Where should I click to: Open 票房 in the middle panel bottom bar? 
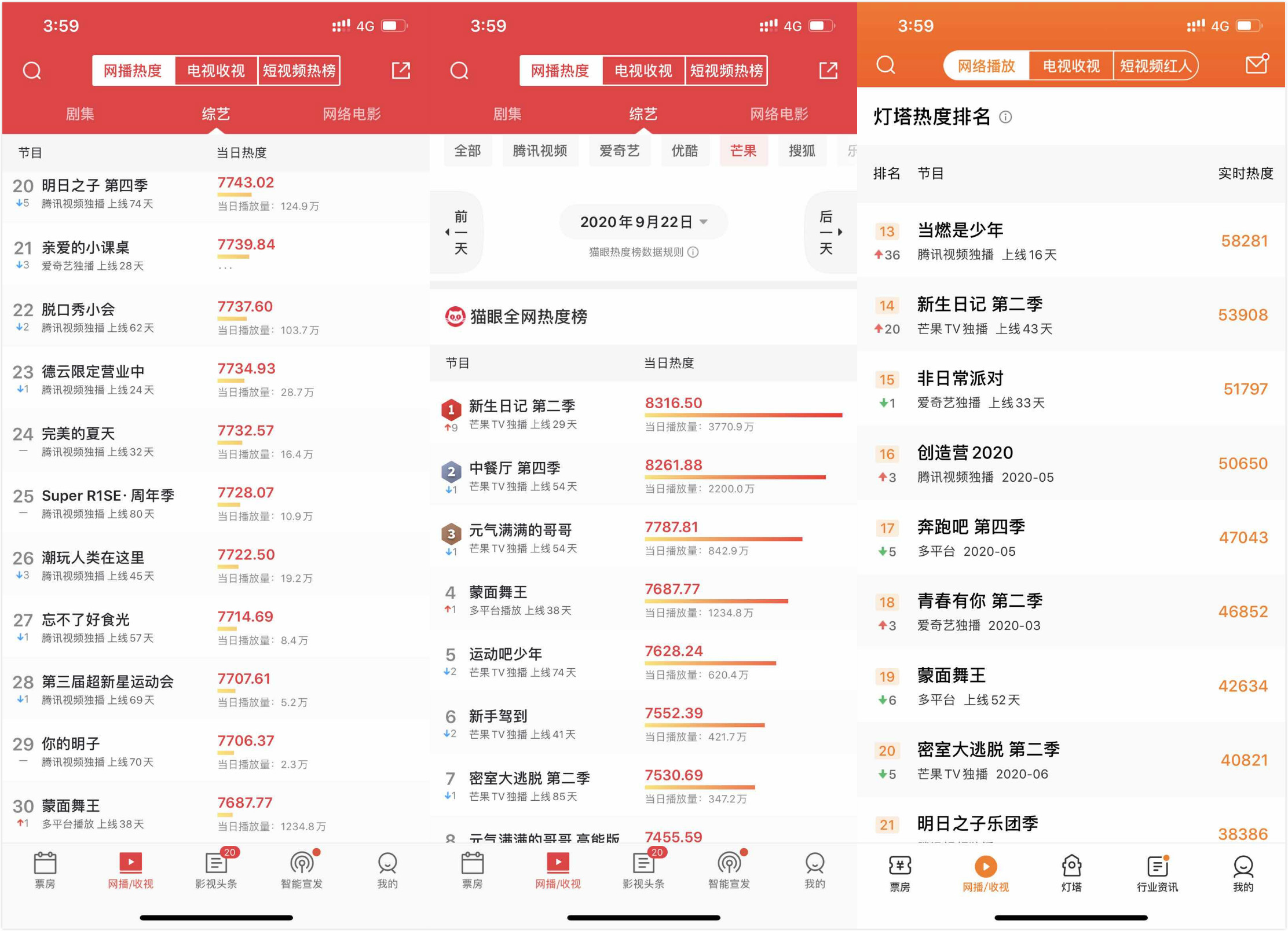tap(472, 870)
